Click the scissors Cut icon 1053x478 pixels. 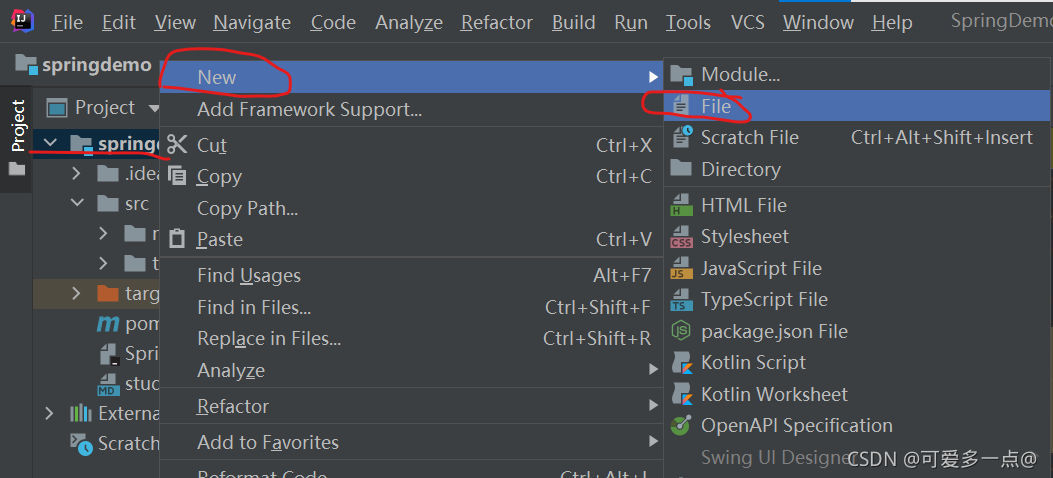pyautogui.click(x=177, y=145)
